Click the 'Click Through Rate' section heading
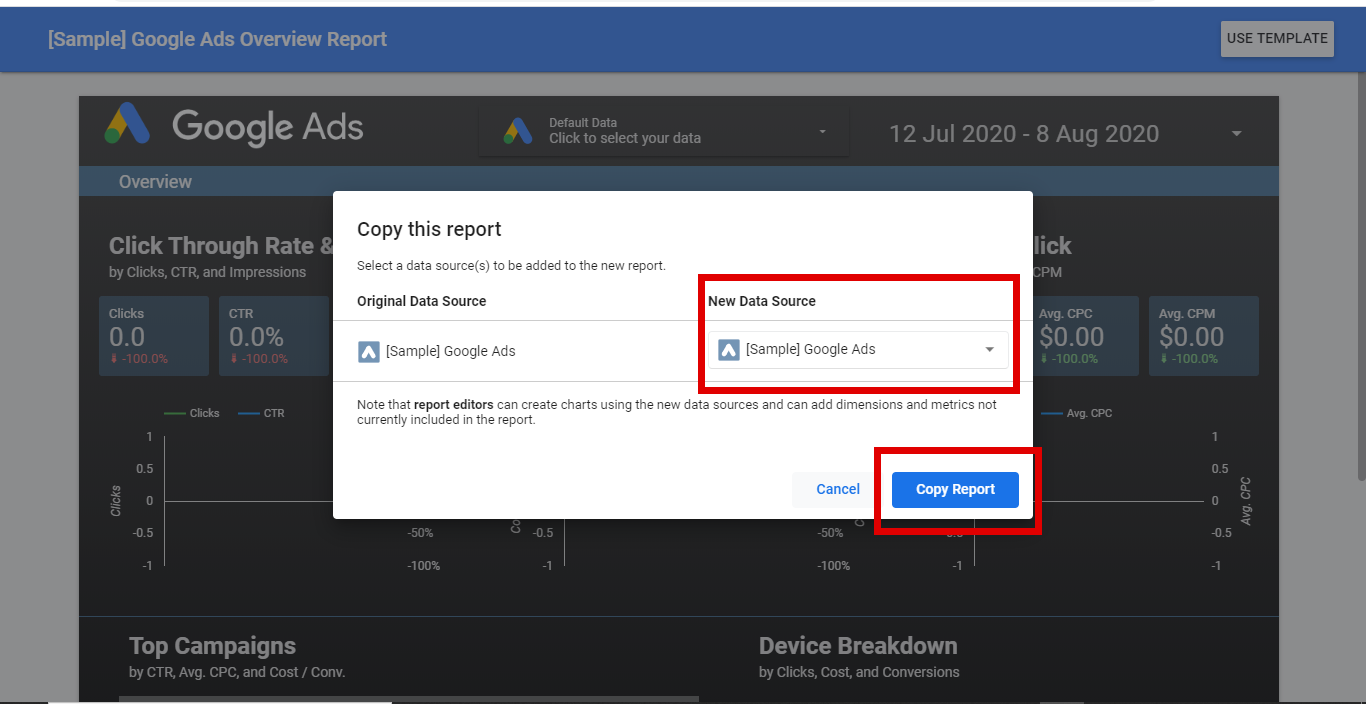Image resolution: width=1366 pixels, height=704 pixels. (221, 246)
